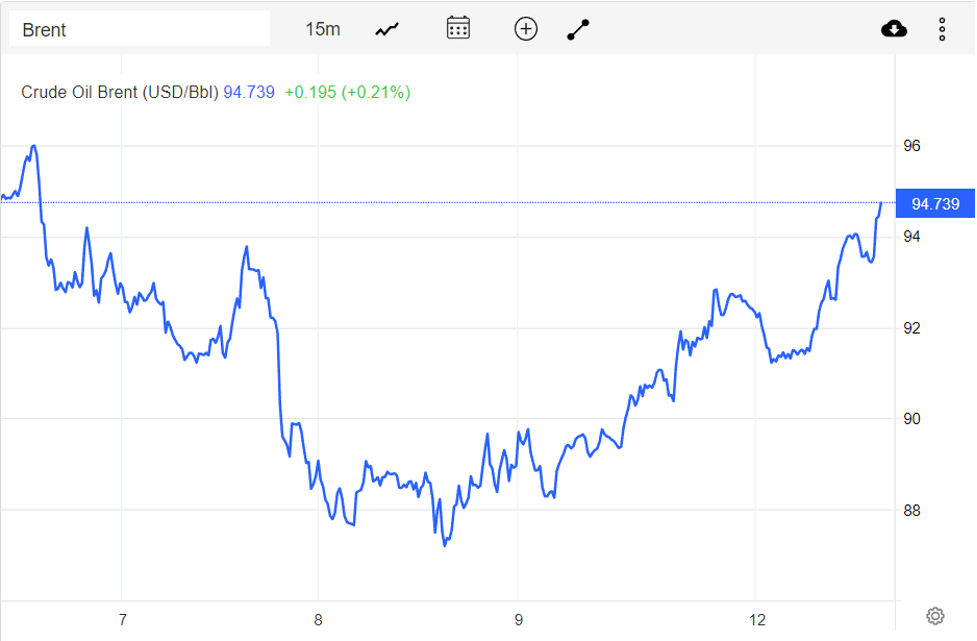
Task: Click the 88 price axis label
Action: [912, 511]
